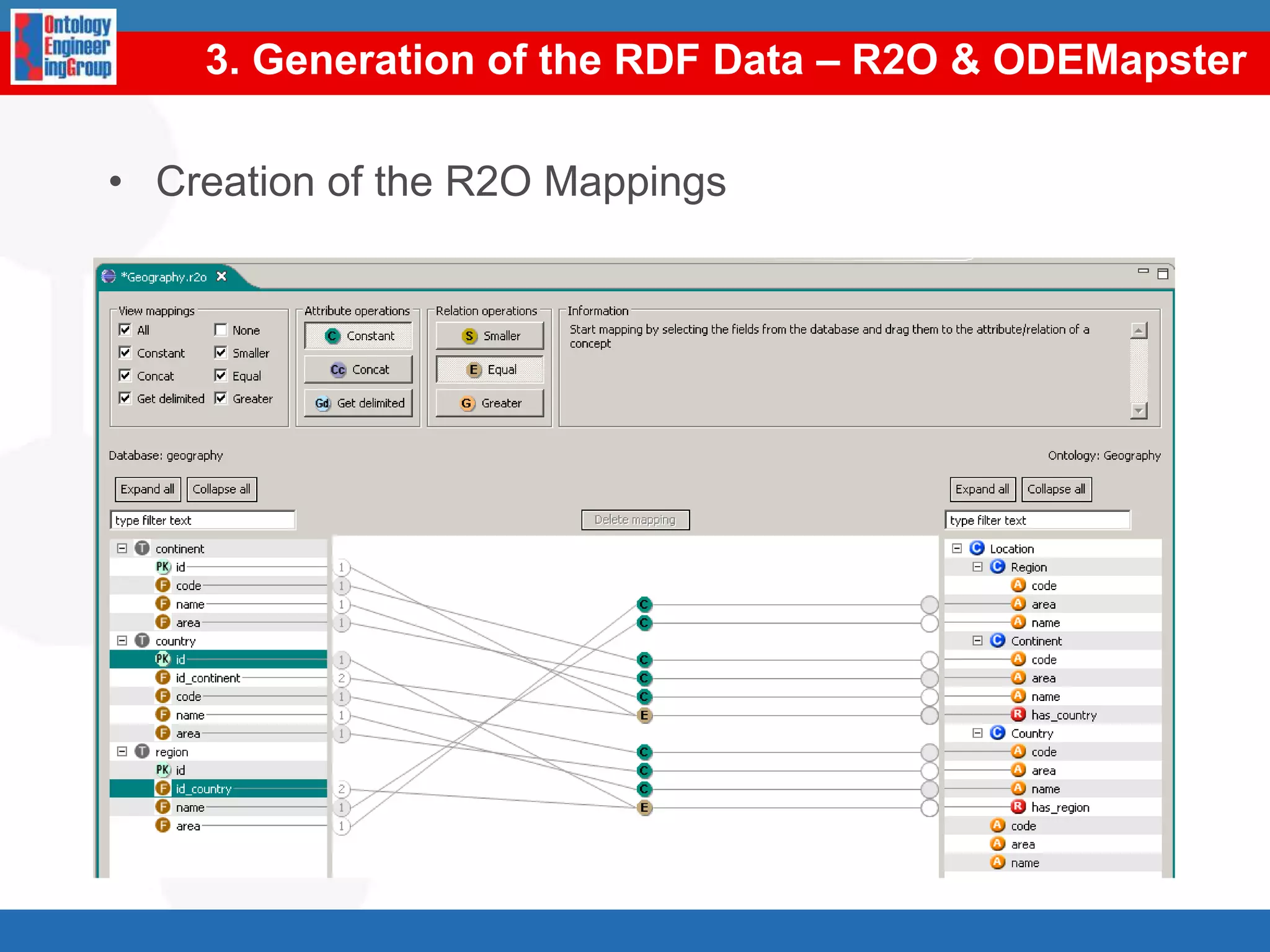Select id_country field under region table

(203, 789)
